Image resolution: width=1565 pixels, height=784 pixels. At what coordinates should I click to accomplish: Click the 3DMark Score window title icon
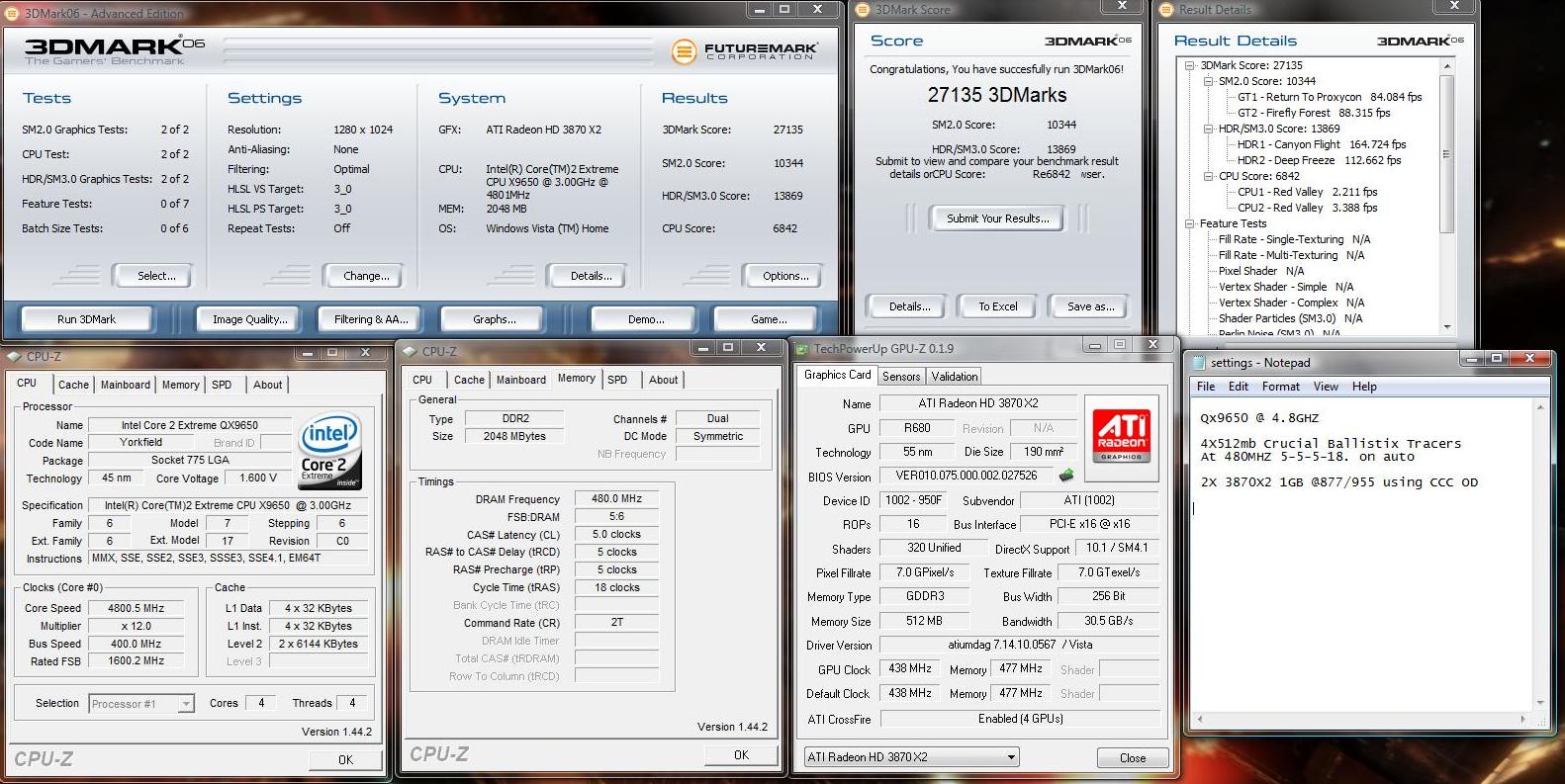[x=863, y=9]
